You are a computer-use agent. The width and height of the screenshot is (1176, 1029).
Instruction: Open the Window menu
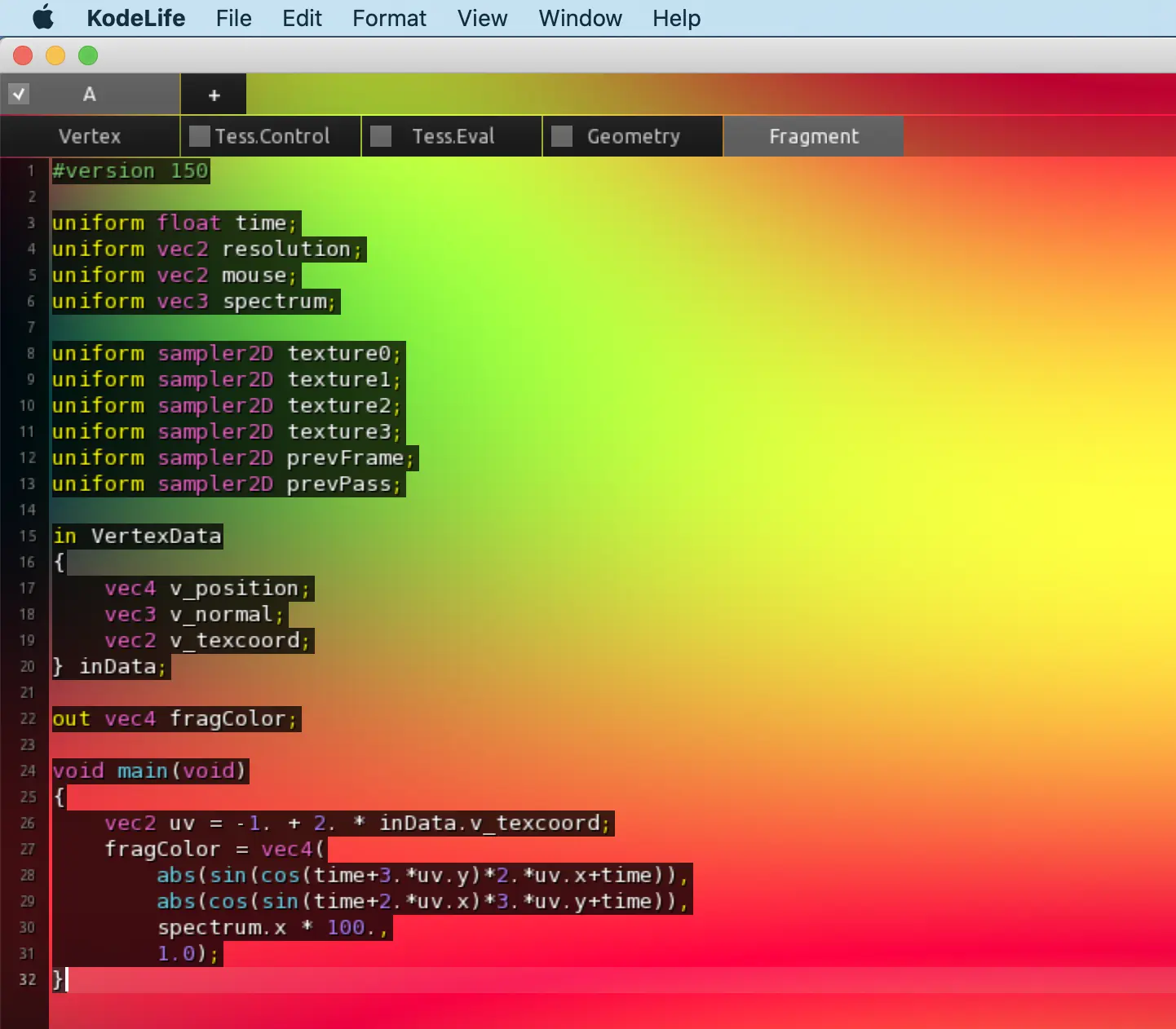(580, 18)
